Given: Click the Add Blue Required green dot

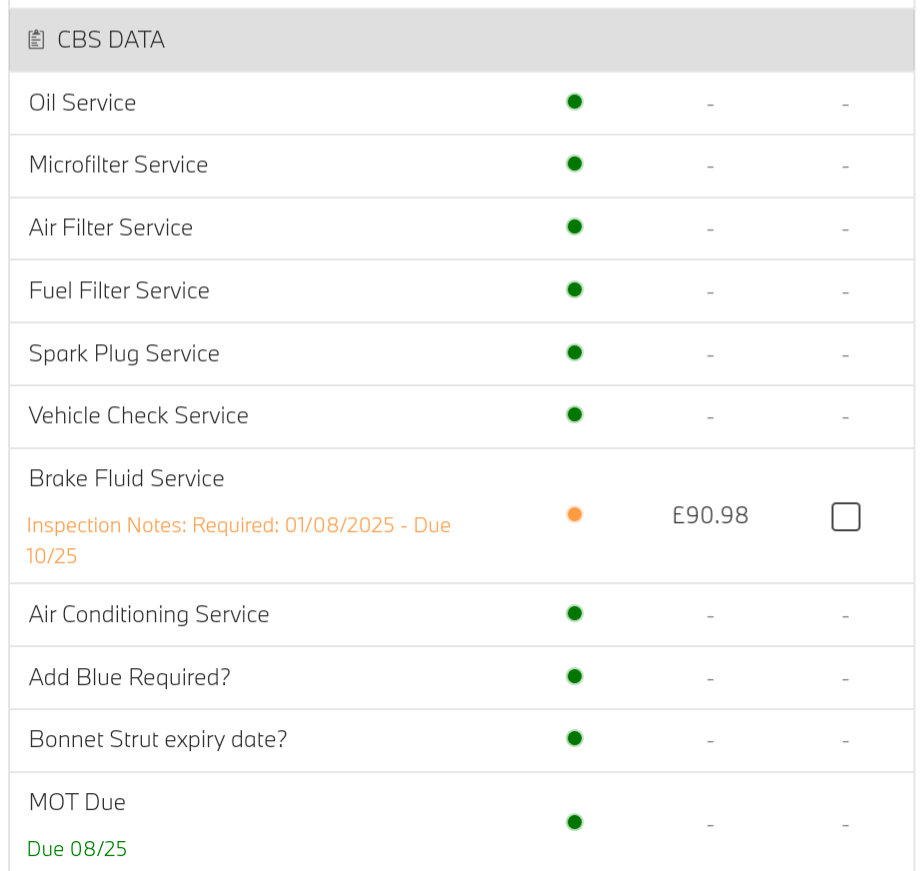Looking at the screenshot, I should click(575, 677).
